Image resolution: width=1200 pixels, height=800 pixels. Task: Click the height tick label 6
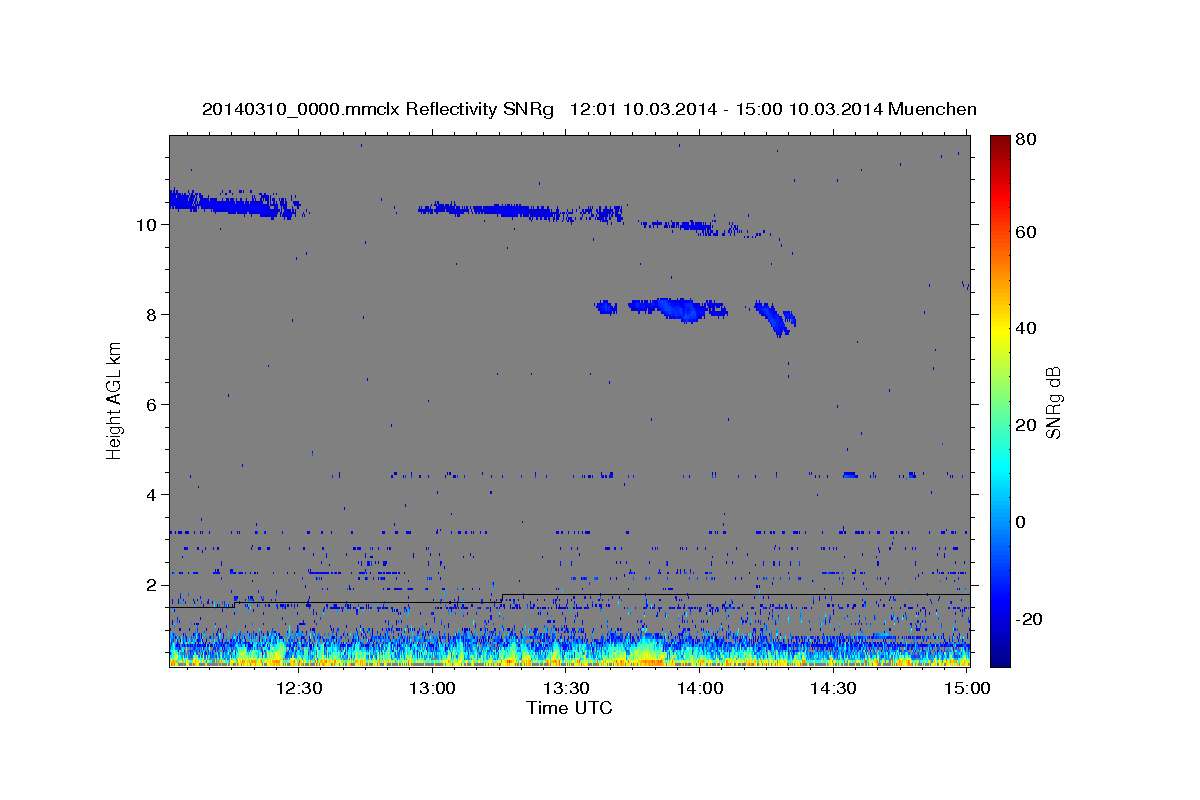151,405
